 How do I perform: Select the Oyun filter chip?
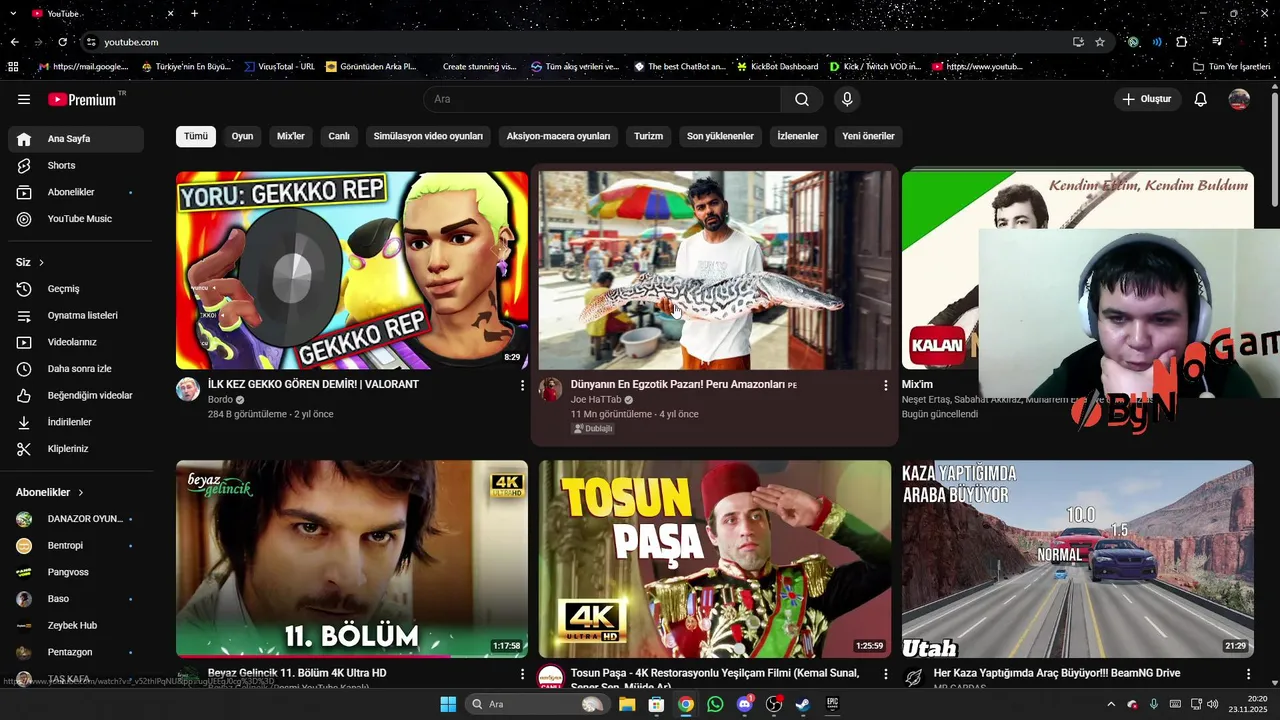pyautogui.click(x=243, y=136)
